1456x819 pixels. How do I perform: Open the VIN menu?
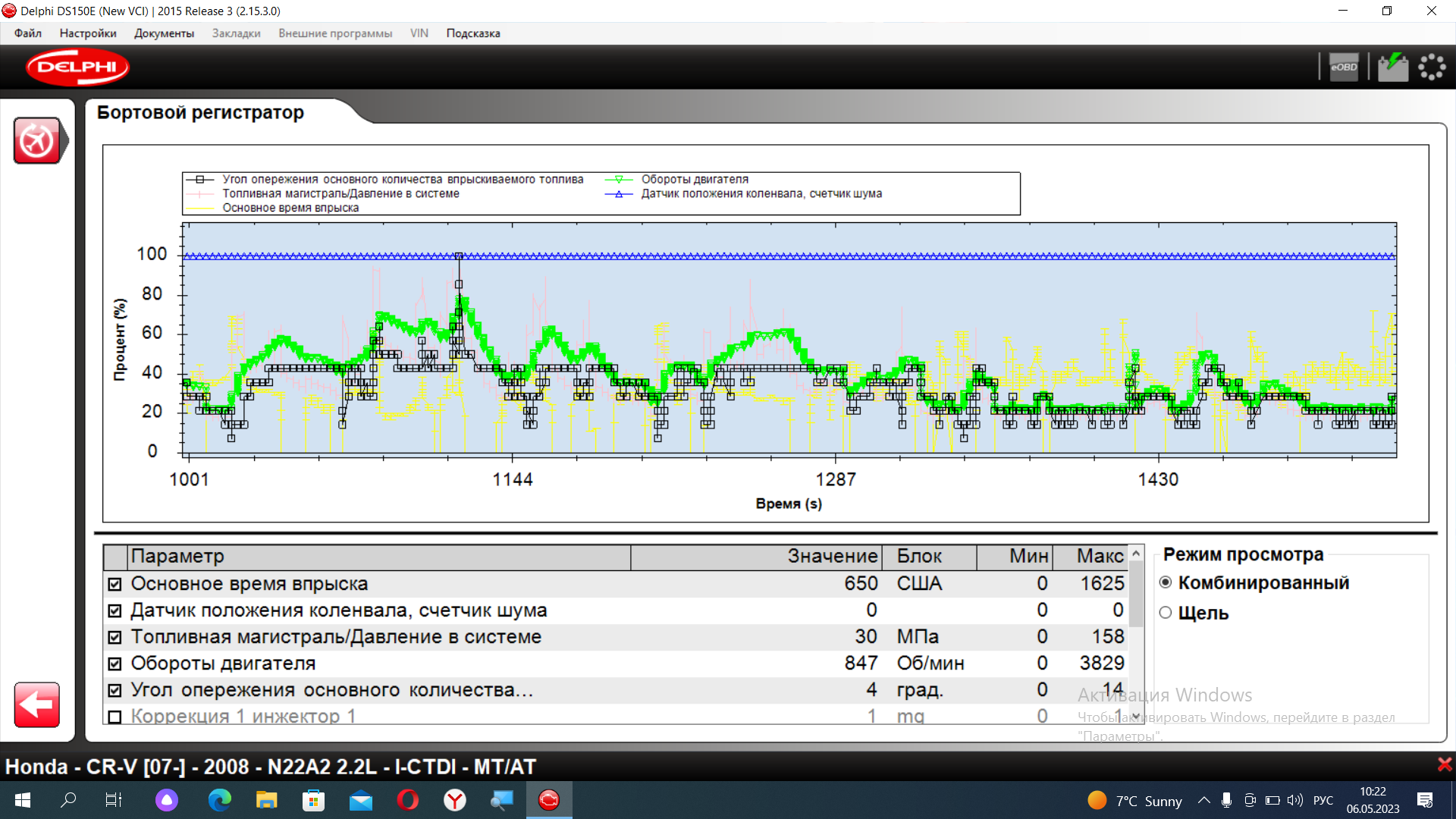coord(419,33)
